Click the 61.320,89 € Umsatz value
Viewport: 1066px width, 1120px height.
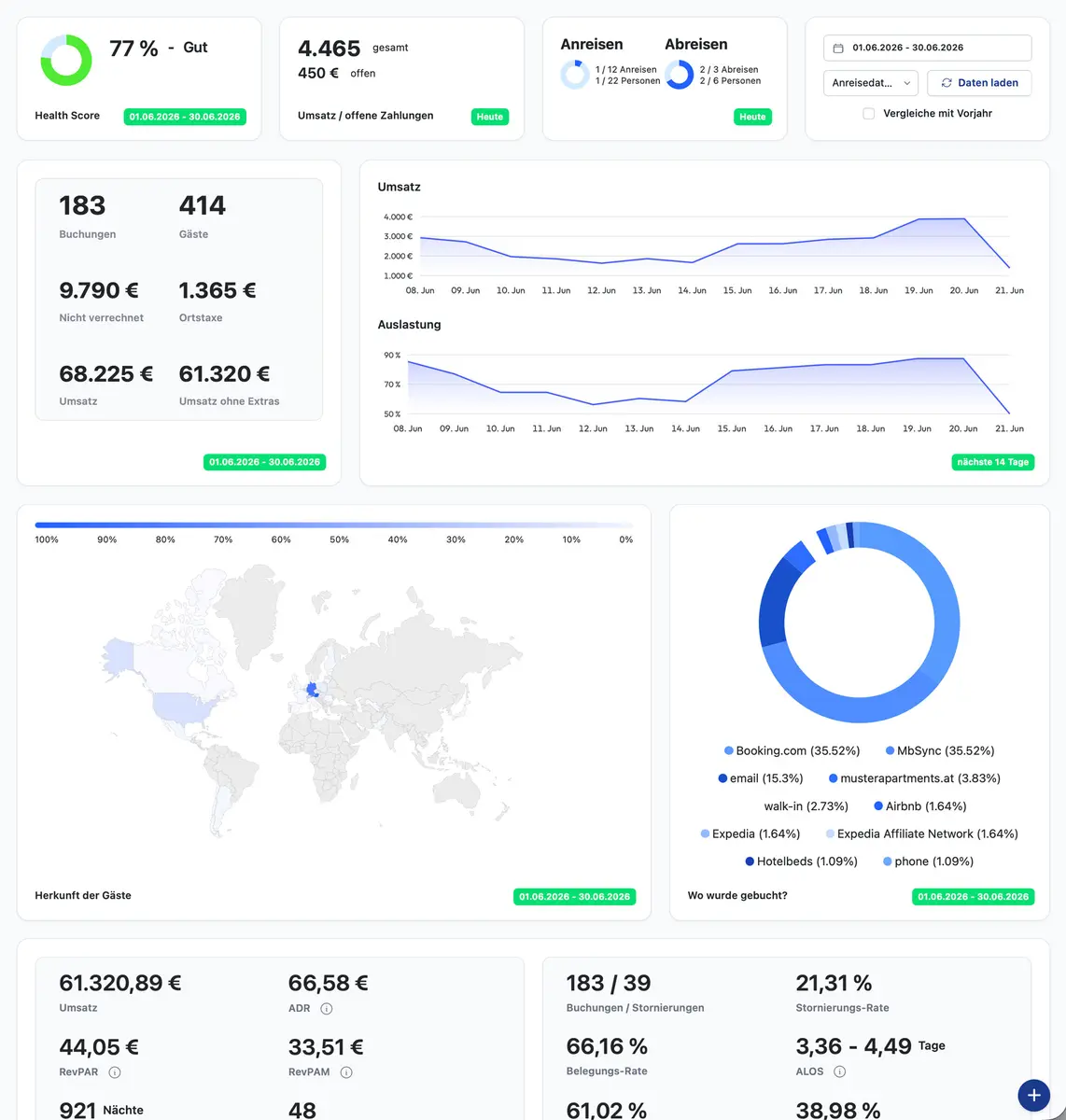click(120, 983)
